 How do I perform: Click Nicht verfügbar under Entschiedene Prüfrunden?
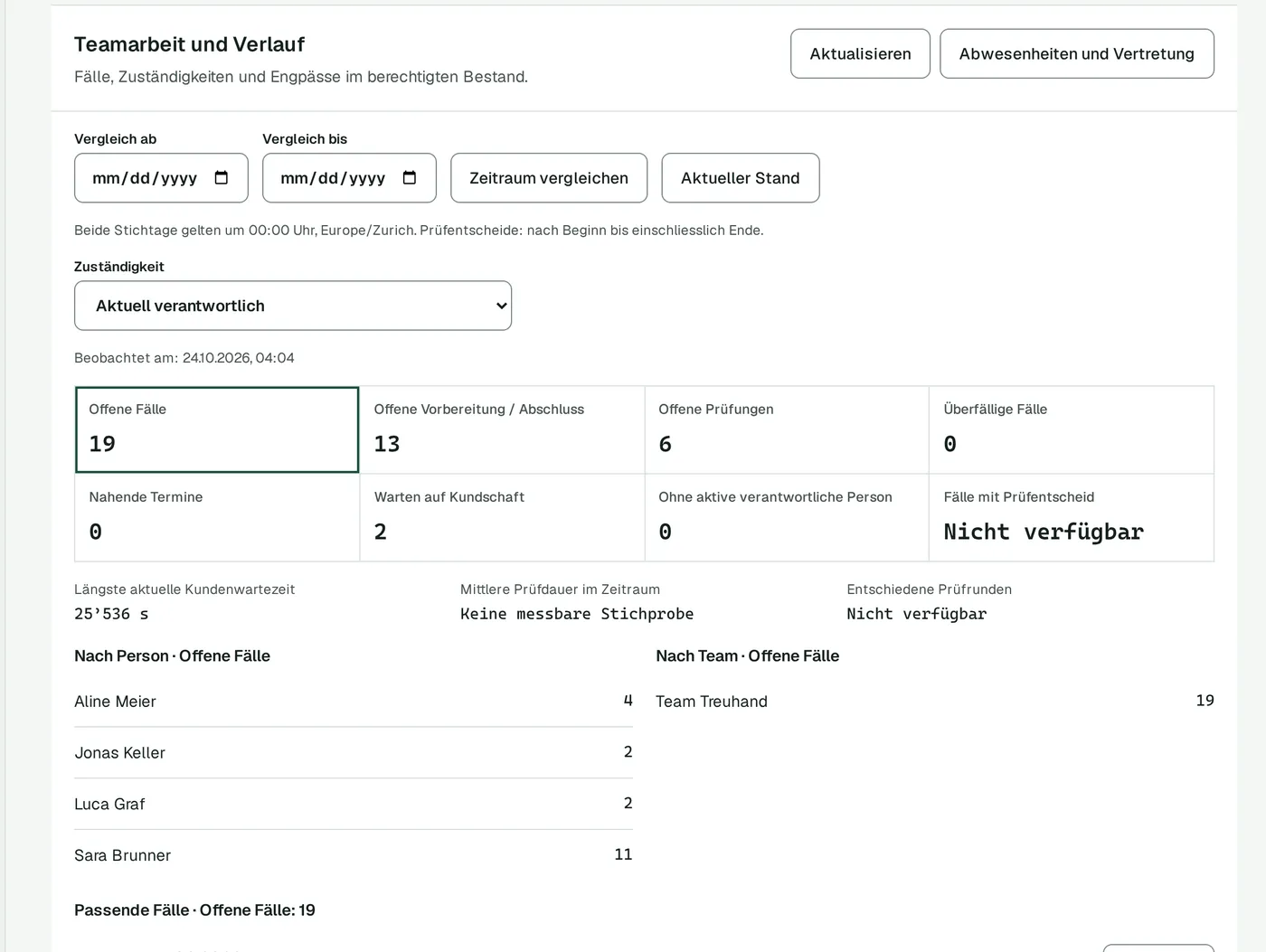click(917, 614)
